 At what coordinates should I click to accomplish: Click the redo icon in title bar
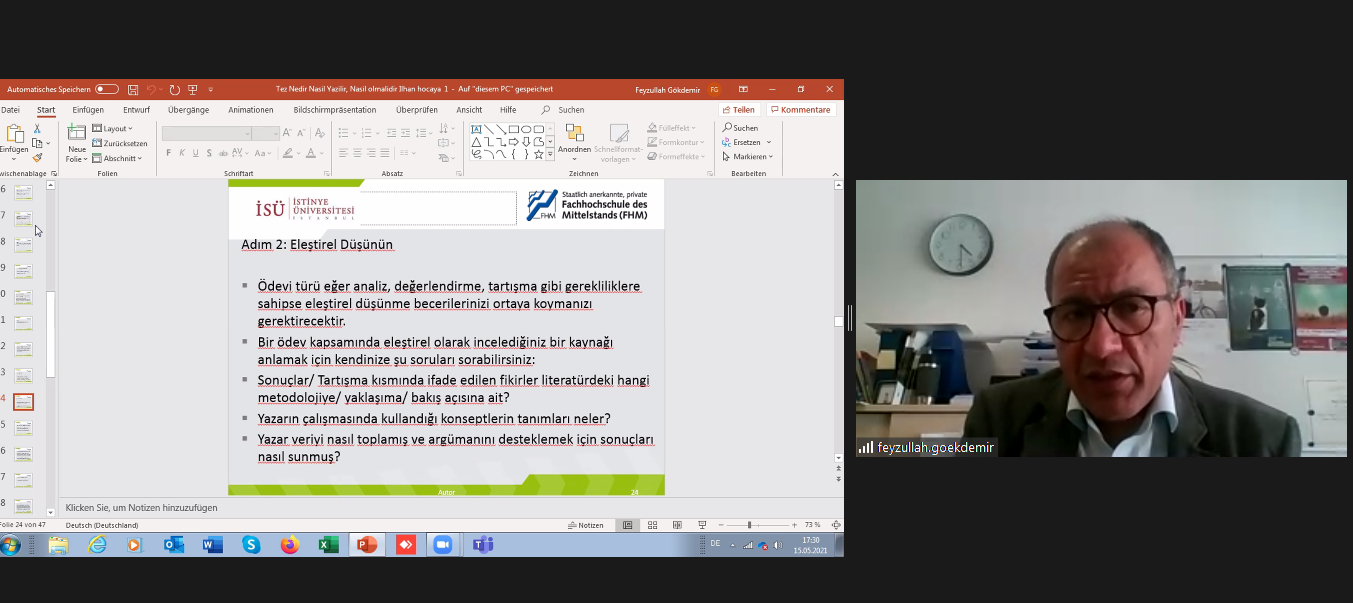(175, 89)
